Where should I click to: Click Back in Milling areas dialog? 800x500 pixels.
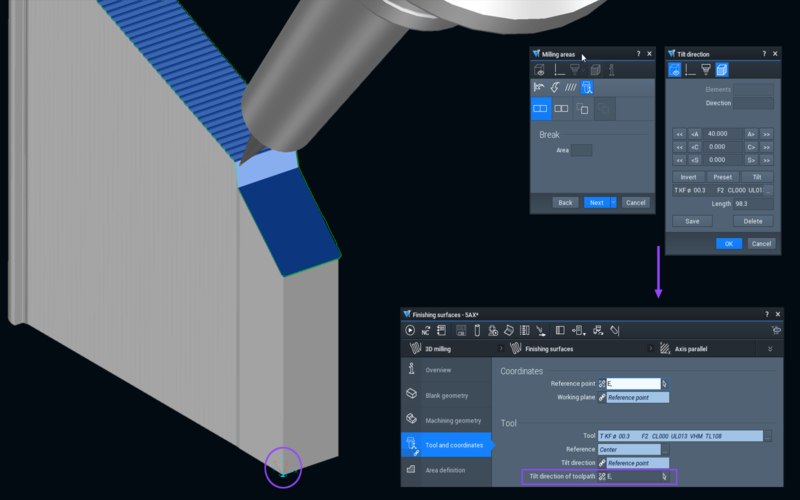point(565,203)
